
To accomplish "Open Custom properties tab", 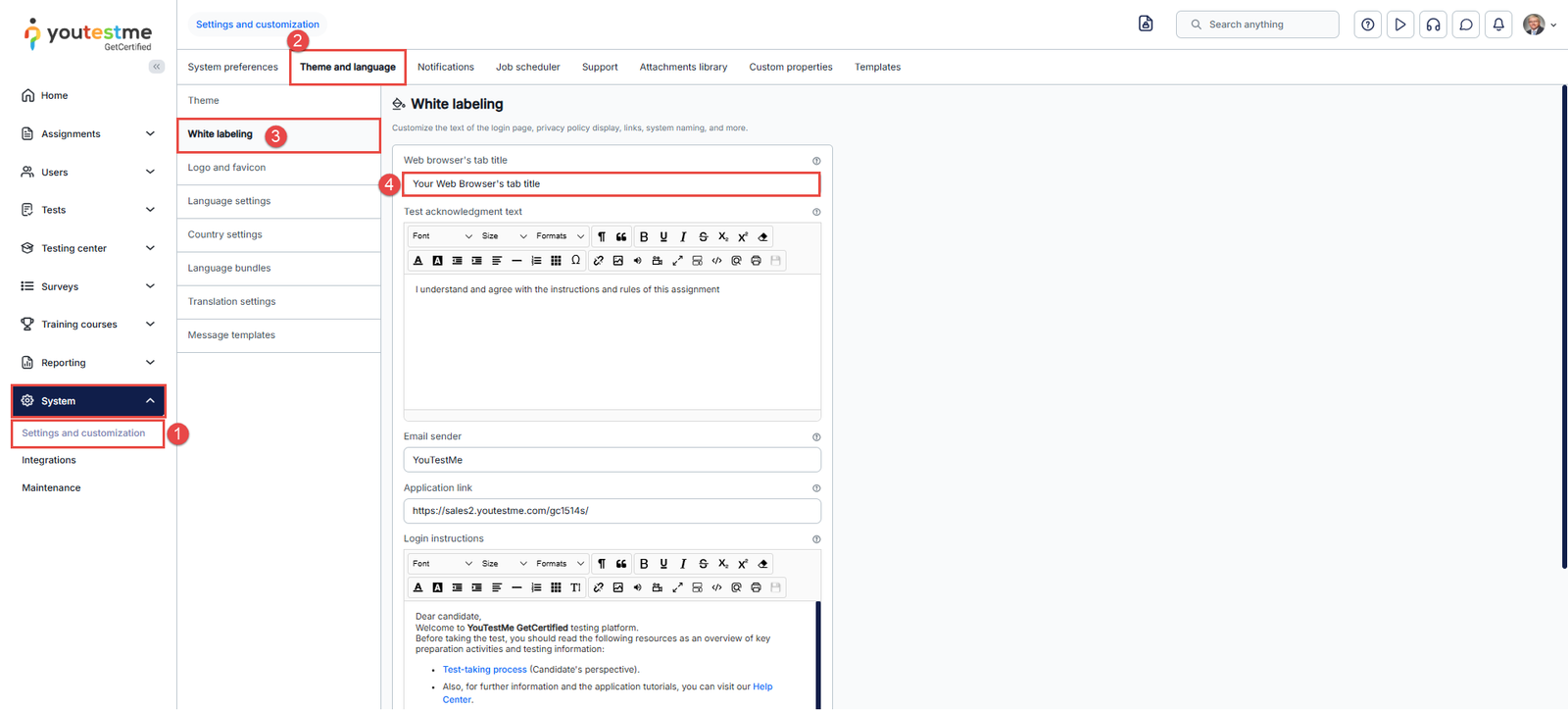I will click(x=791, y=67).
